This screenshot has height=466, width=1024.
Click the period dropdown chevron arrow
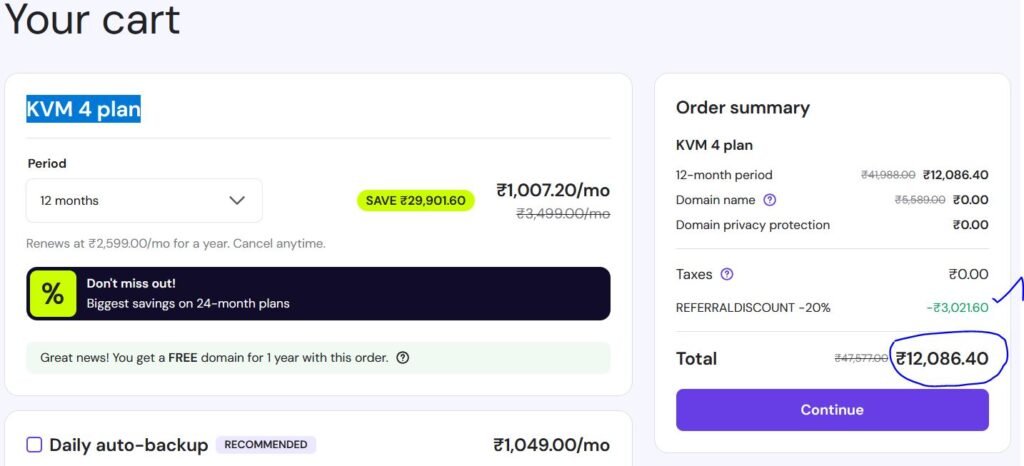pyautogui.click(x=237, y=200)
